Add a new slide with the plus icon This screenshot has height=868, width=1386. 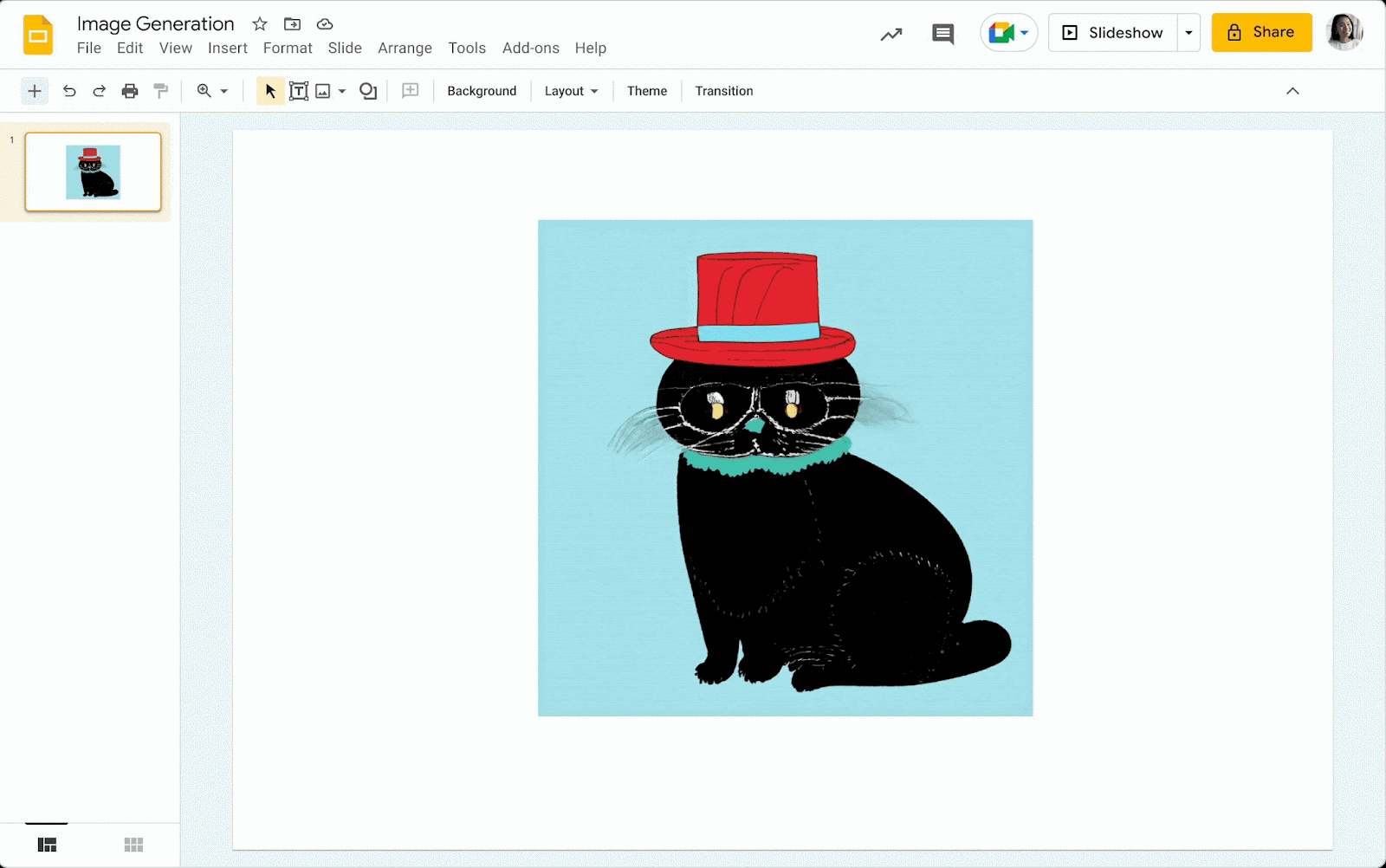click(x=34, y=90)
